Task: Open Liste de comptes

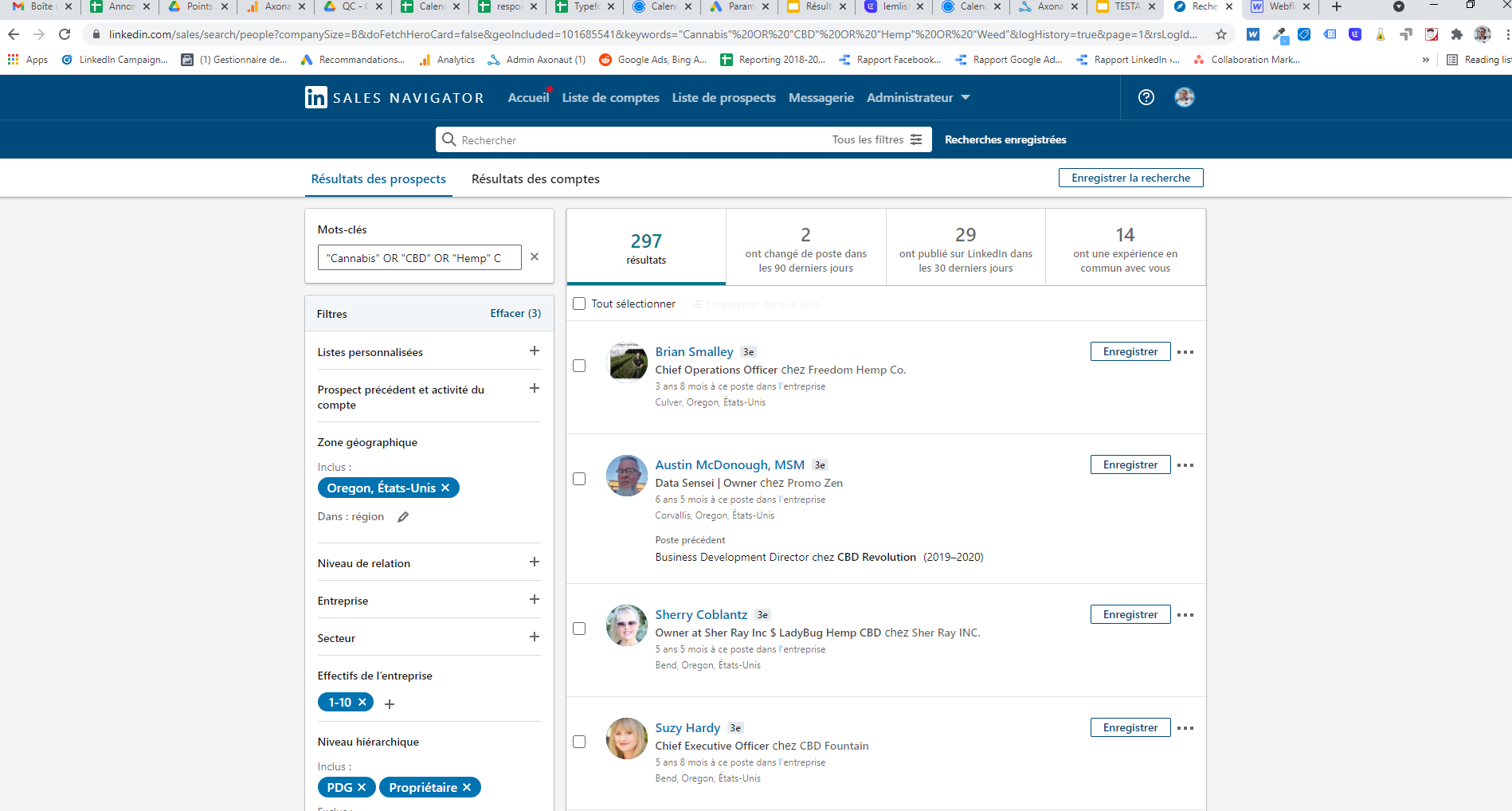Action: [611, 97]
